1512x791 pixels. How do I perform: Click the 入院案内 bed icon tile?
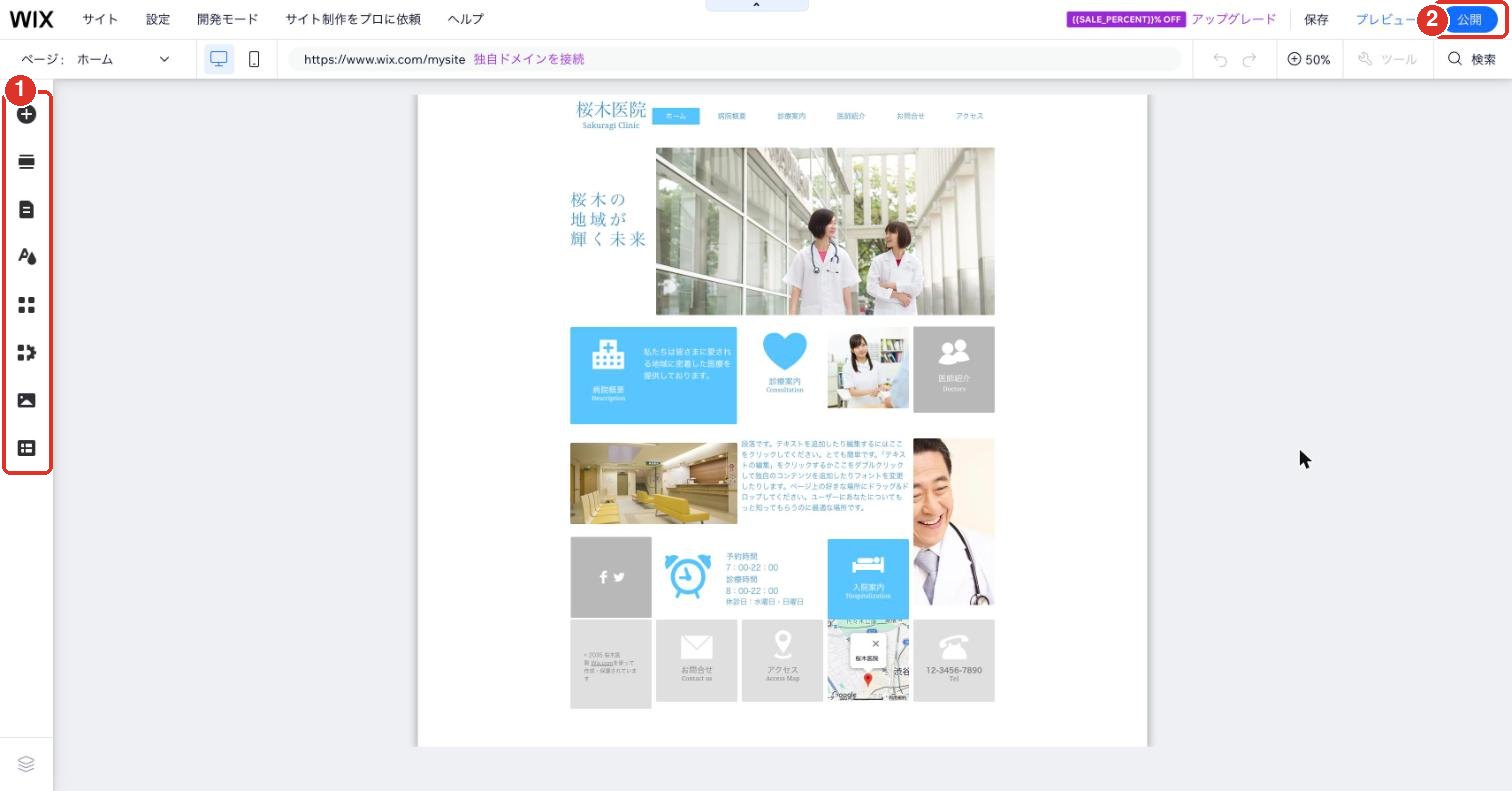coord(868,578)
